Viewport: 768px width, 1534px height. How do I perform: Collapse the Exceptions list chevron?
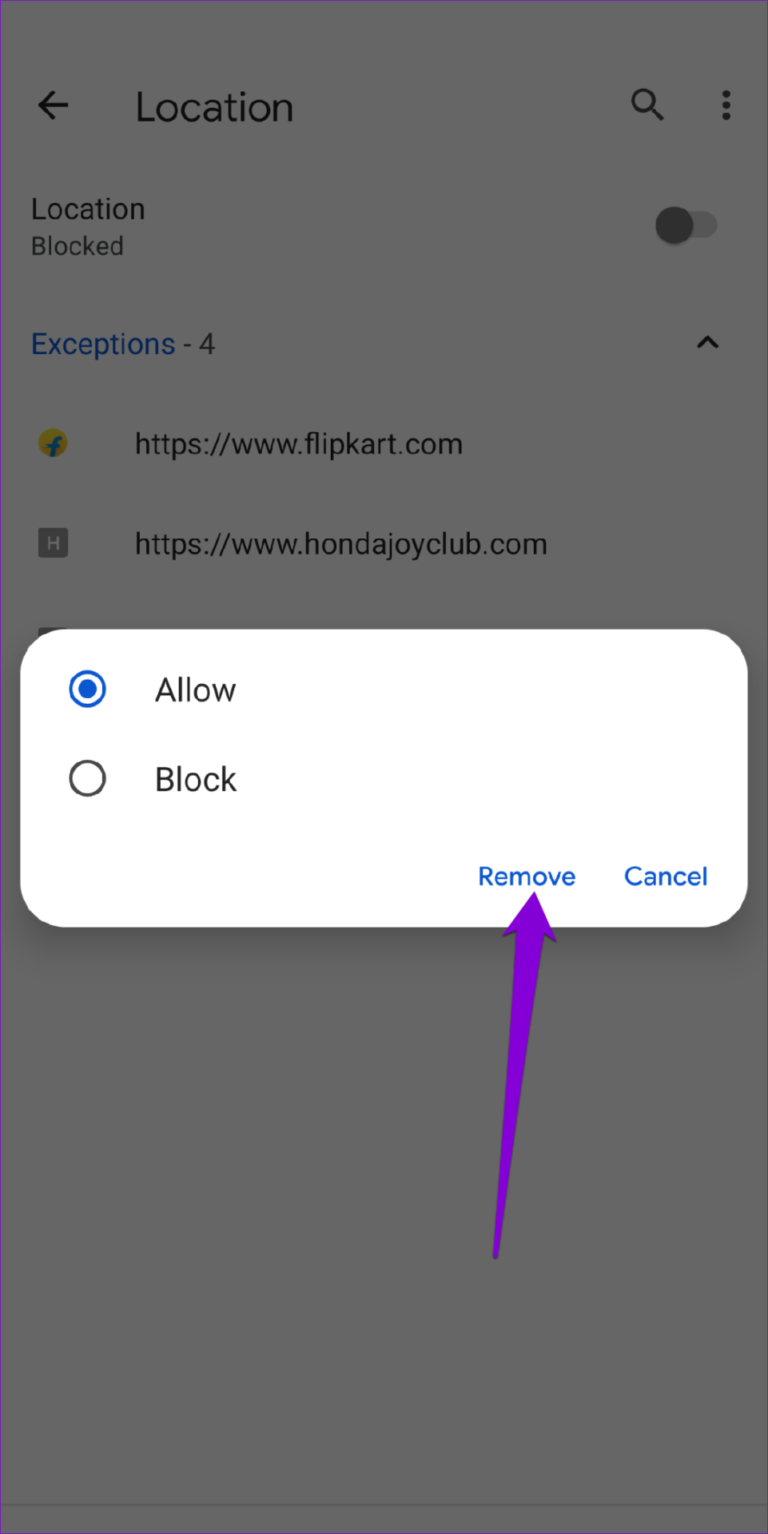tap(708, 343)
